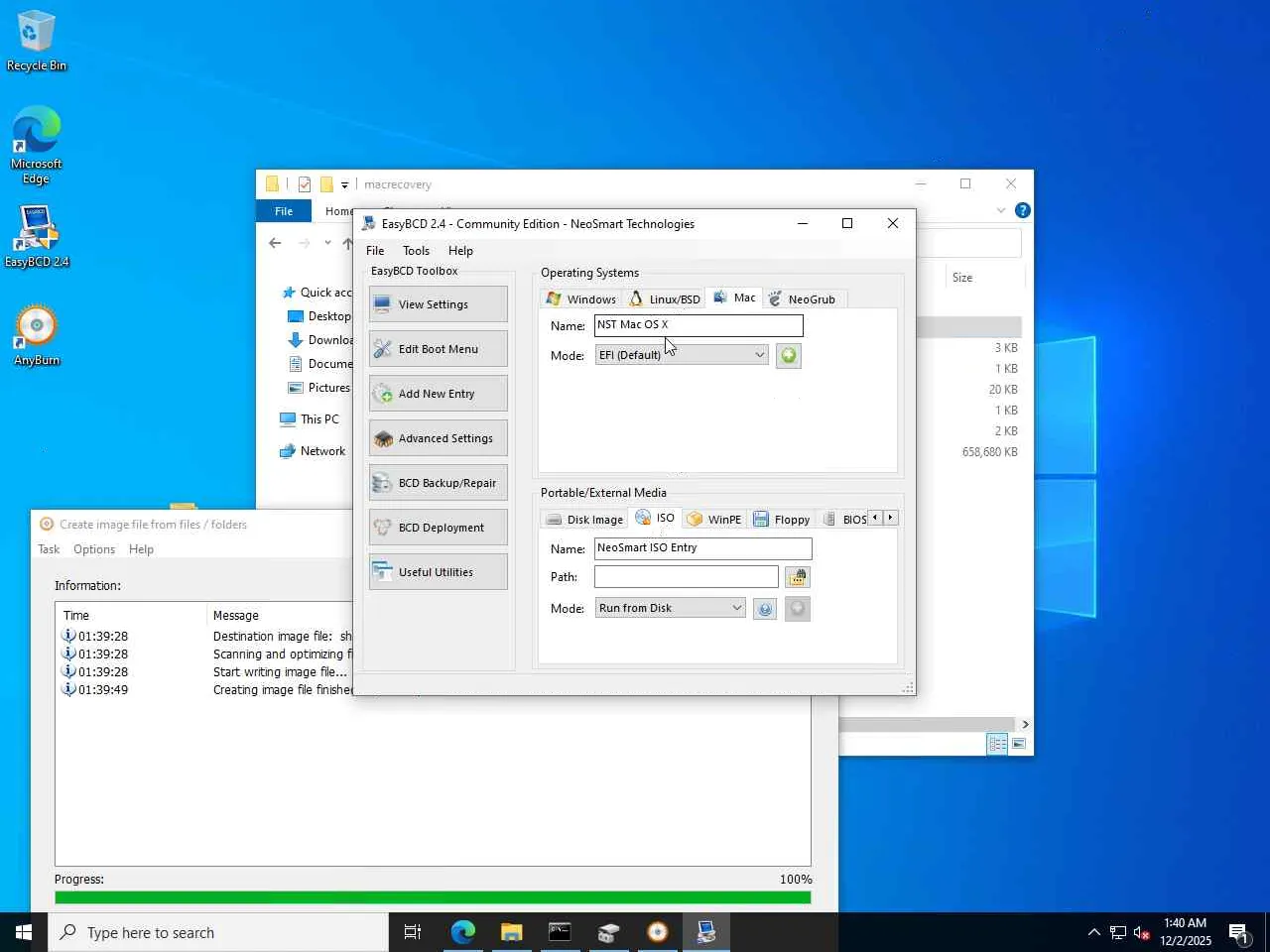Open EasyBCD Help menu
This screenshot has height=952, width=1270.
460,251
